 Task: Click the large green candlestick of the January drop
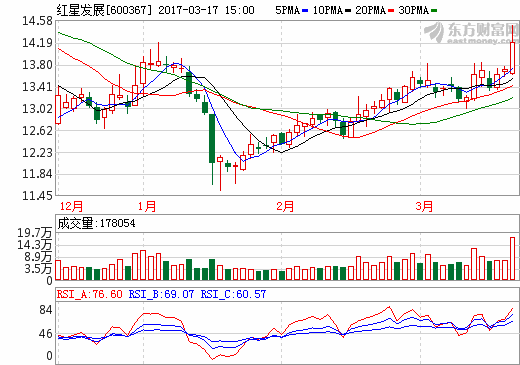pos(212,138)
